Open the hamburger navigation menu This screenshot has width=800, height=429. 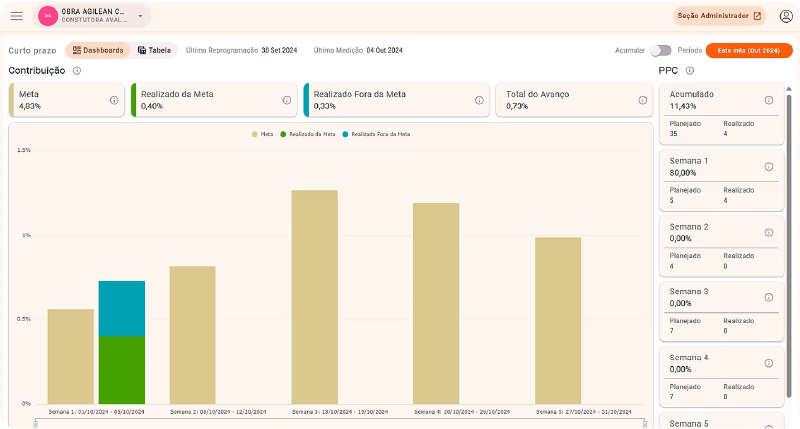(x=16, y=16)
